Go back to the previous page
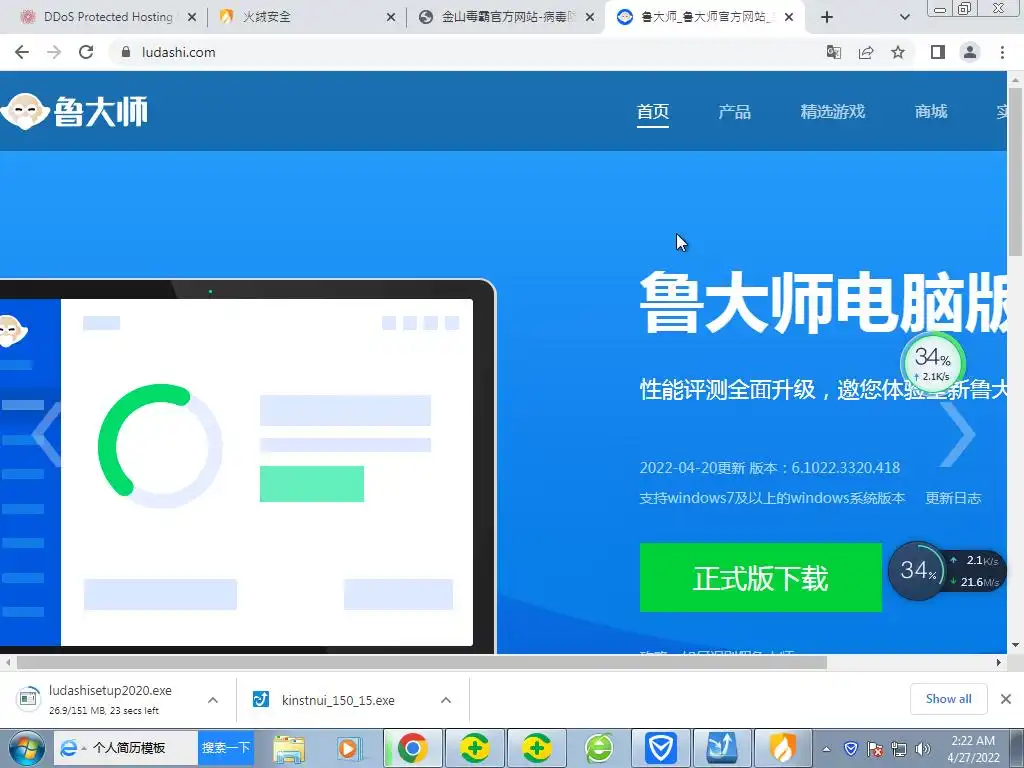Screen dimensions: 1024x768 tap(22, 52)
